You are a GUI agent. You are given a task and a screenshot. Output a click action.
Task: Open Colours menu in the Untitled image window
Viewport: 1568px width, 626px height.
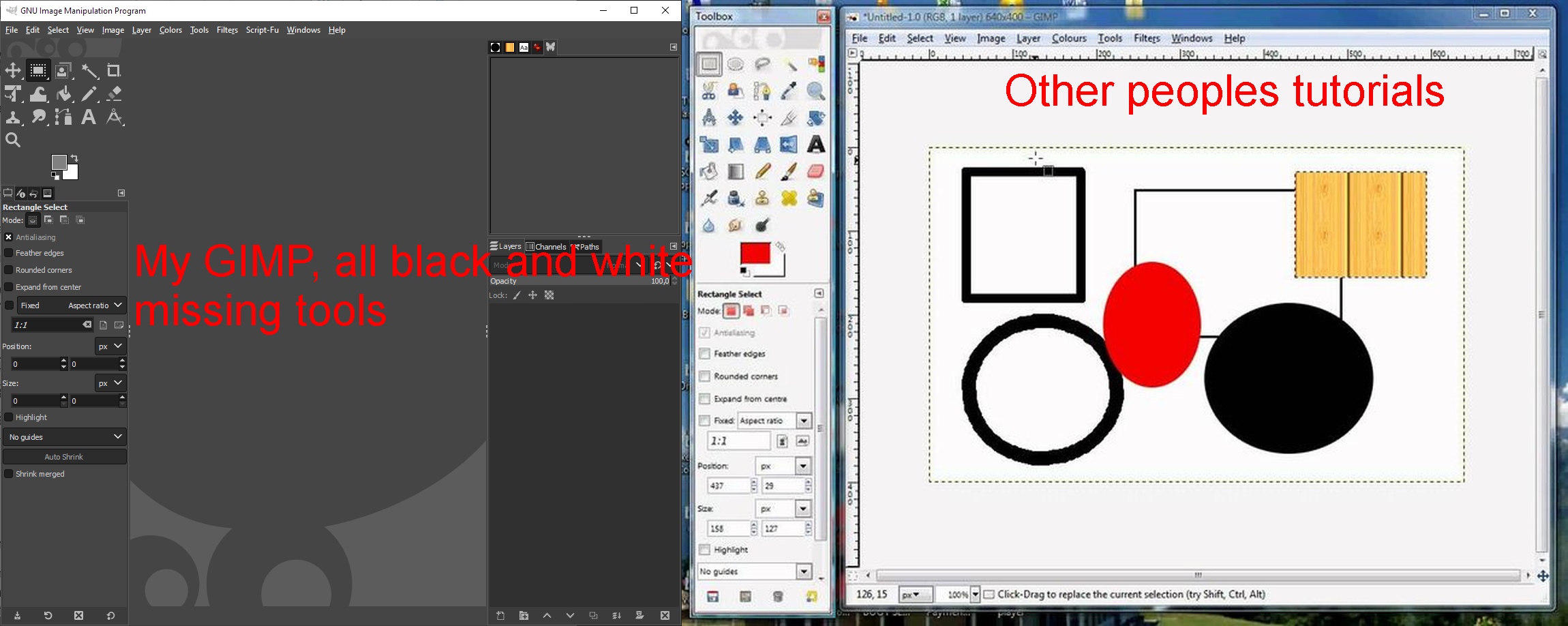click(x=1069, y=38)
